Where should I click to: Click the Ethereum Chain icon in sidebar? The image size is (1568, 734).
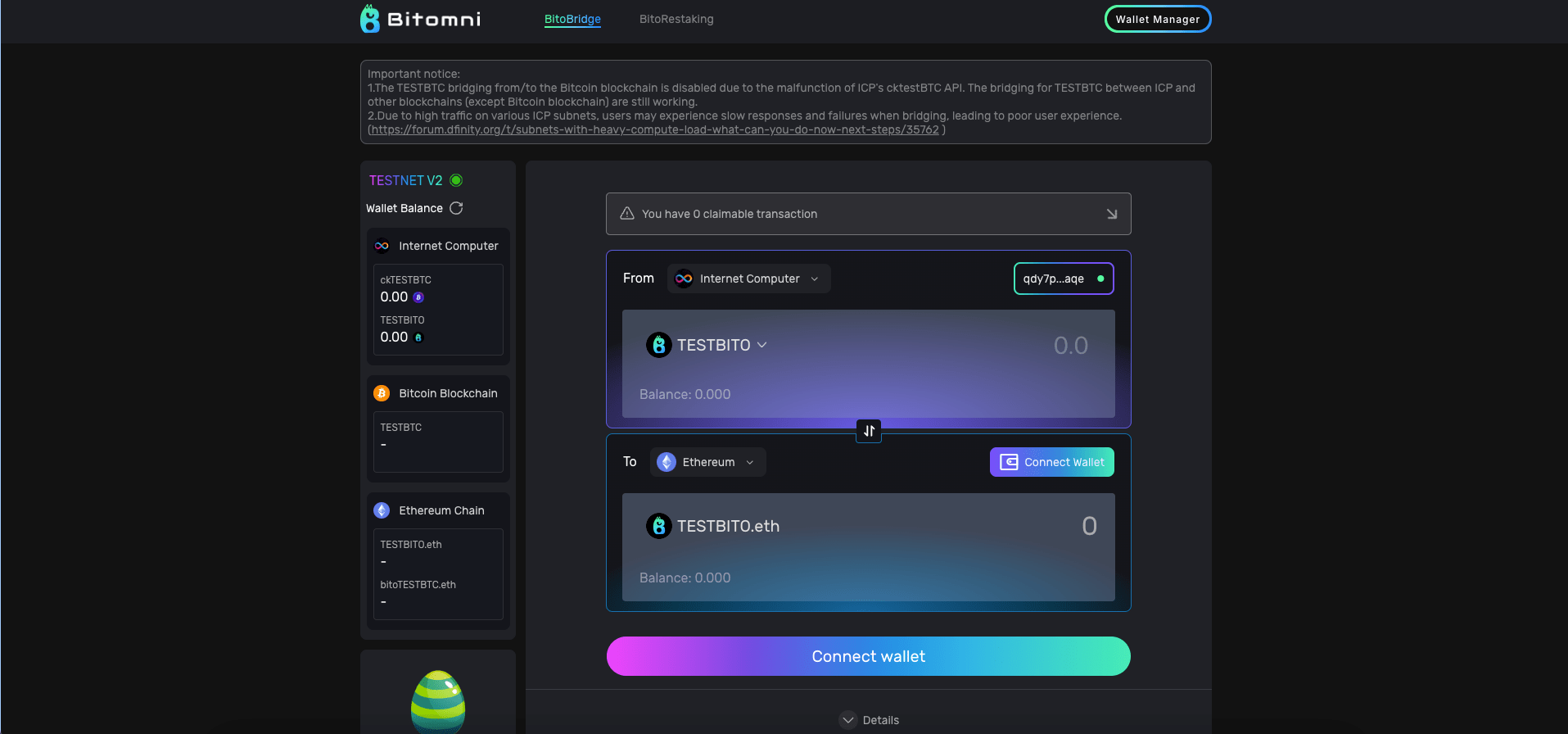382,510
